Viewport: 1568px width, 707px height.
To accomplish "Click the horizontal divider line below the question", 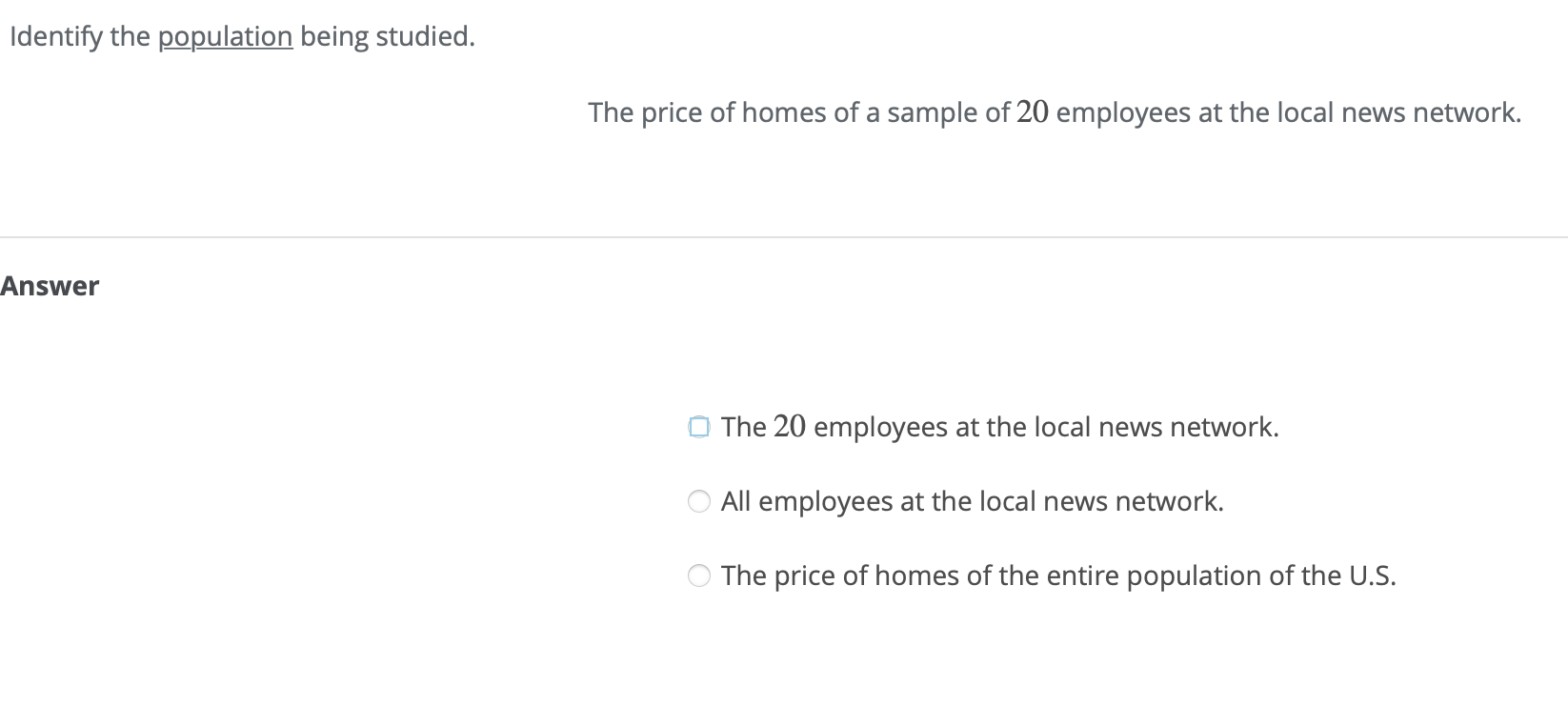I will pyautogui.click(x=784, y=235).
